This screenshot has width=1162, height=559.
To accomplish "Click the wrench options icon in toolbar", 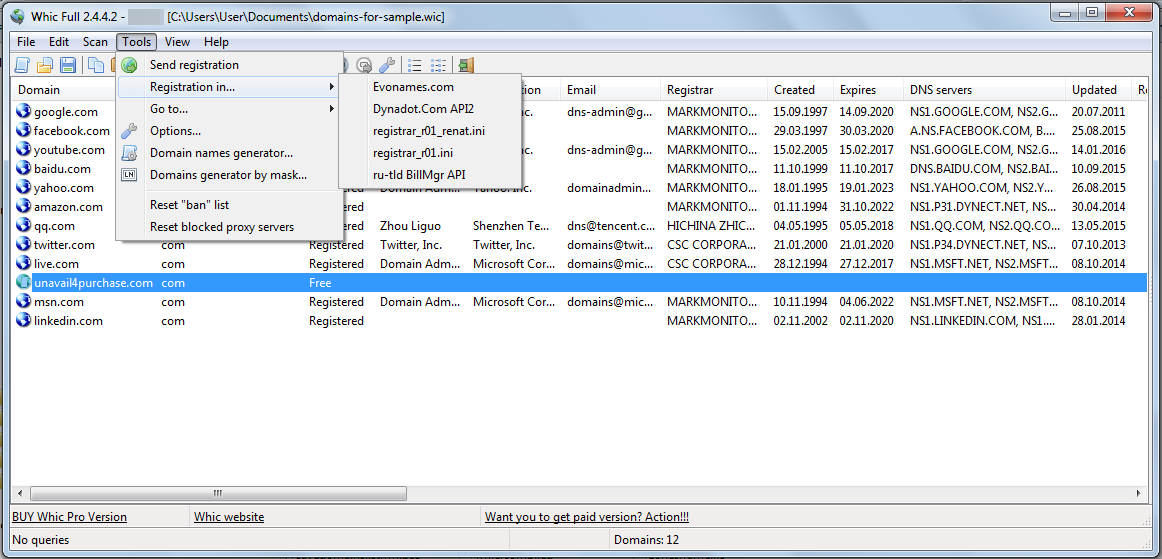I will (388, 66).
